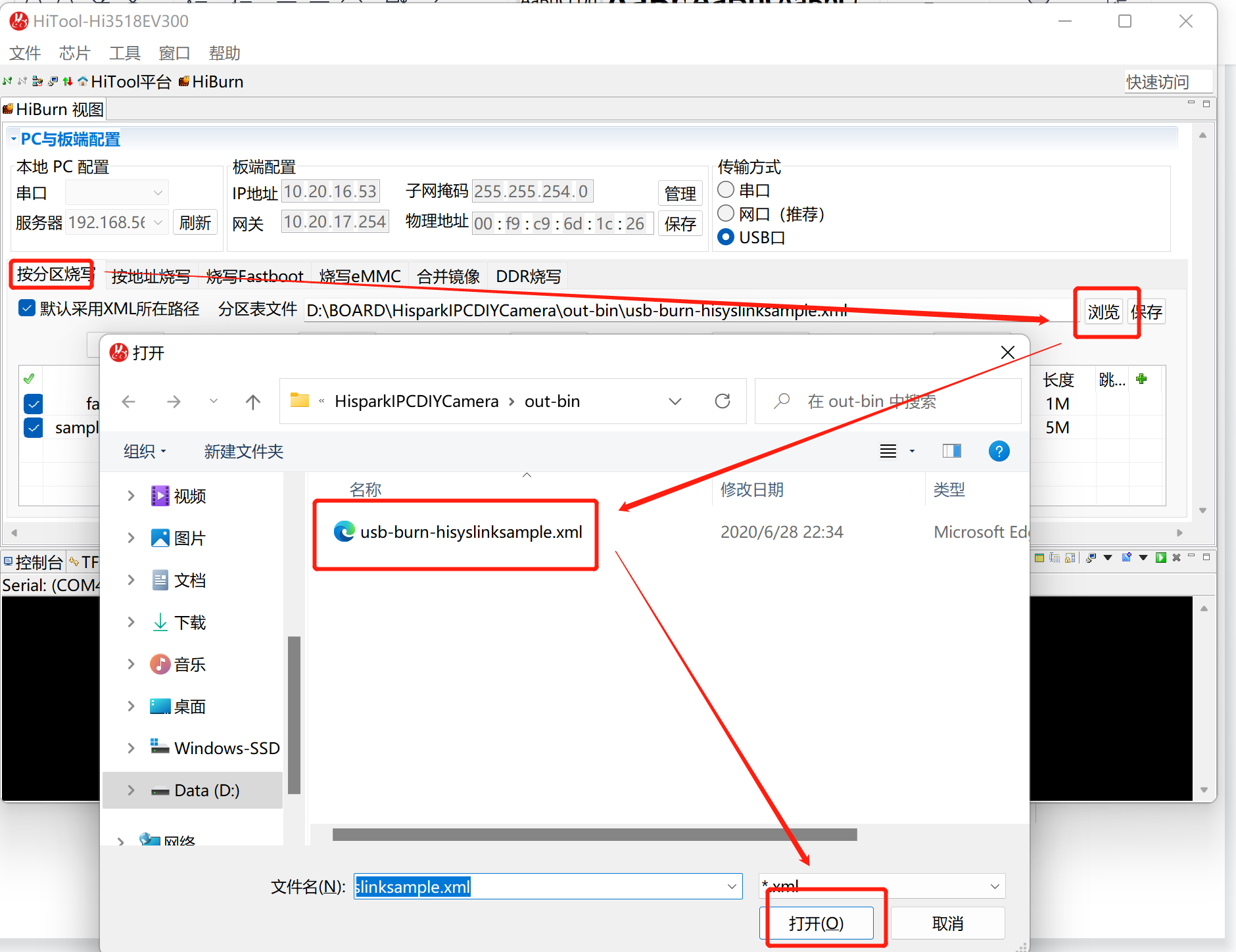Switch to the DDR烧写 tab
The image size is (1236, 952).
(529, 276)
